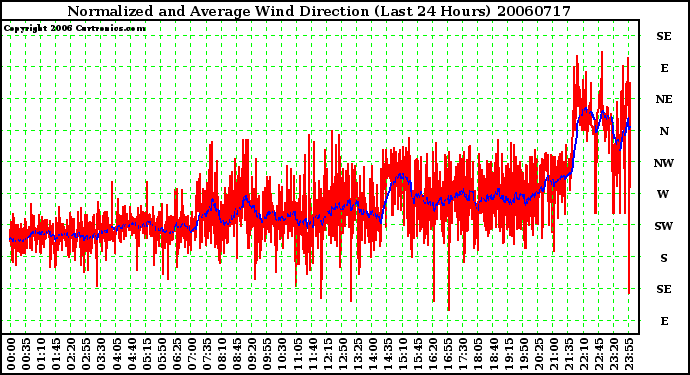This screenshot has height=375, width=690.
Task: Select the N direction axis label
Action: tap(664, 131)
